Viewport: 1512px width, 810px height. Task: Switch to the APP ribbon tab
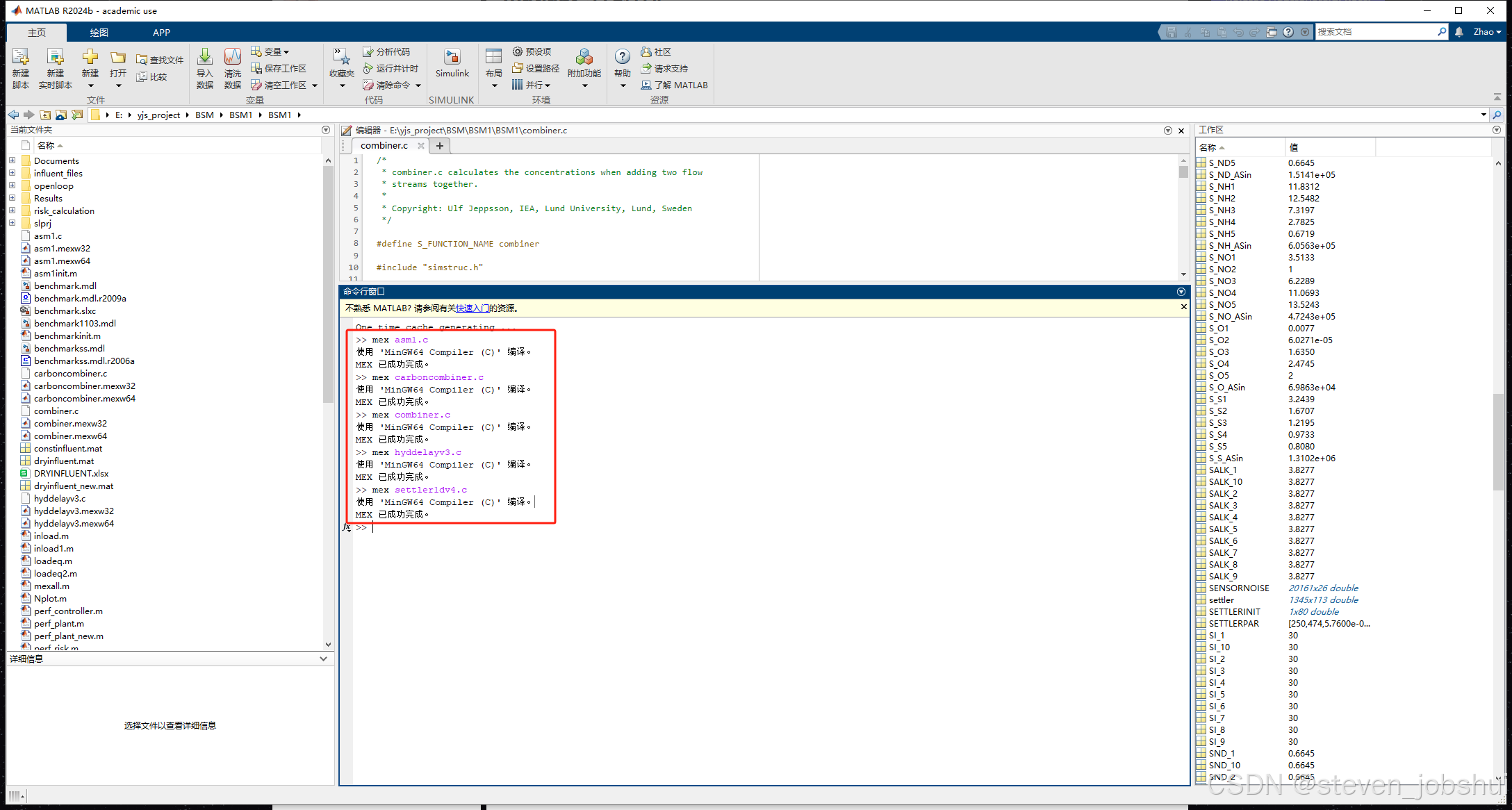[161, 33]
